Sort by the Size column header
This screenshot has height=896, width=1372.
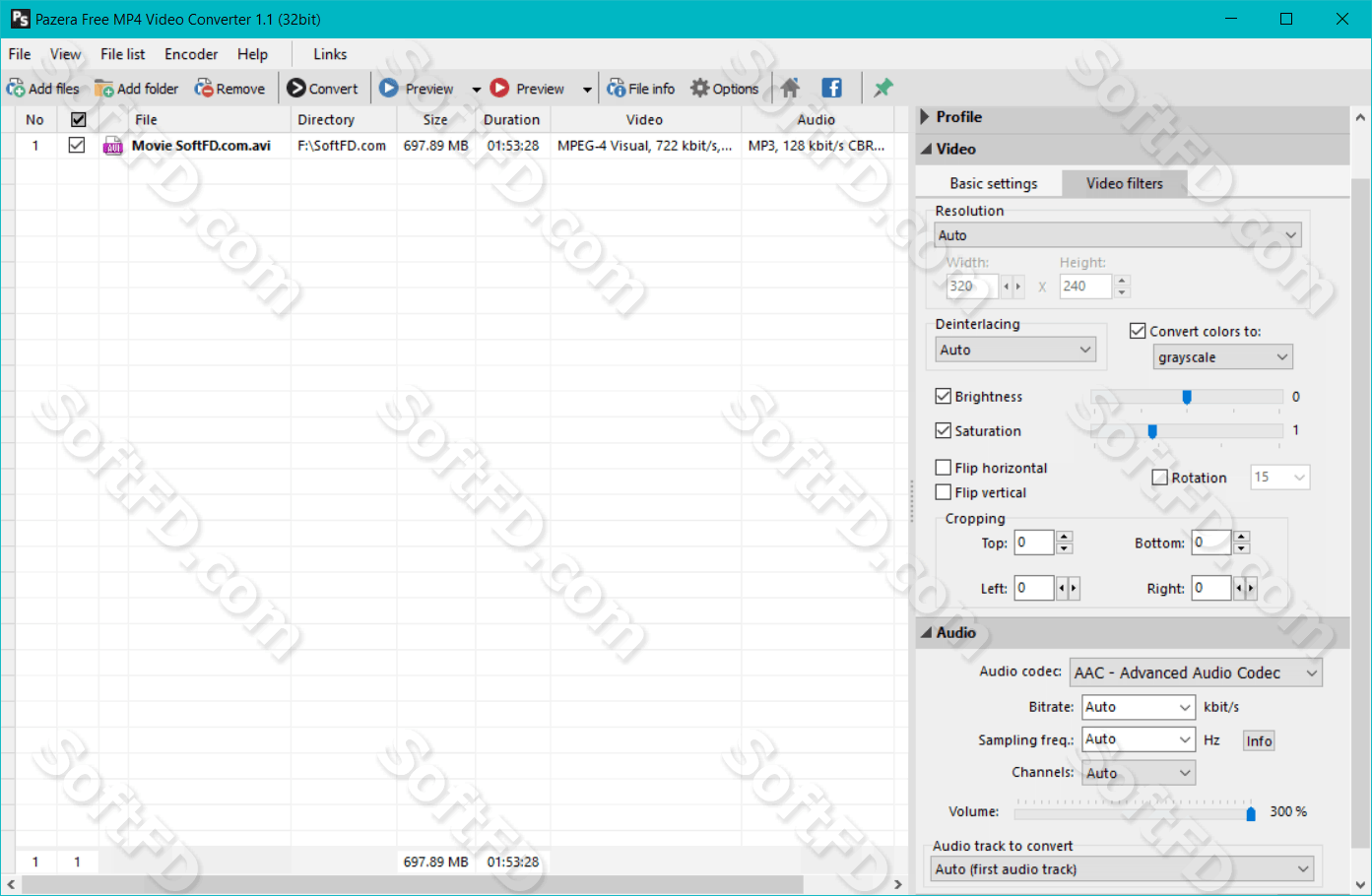point(435,120)
